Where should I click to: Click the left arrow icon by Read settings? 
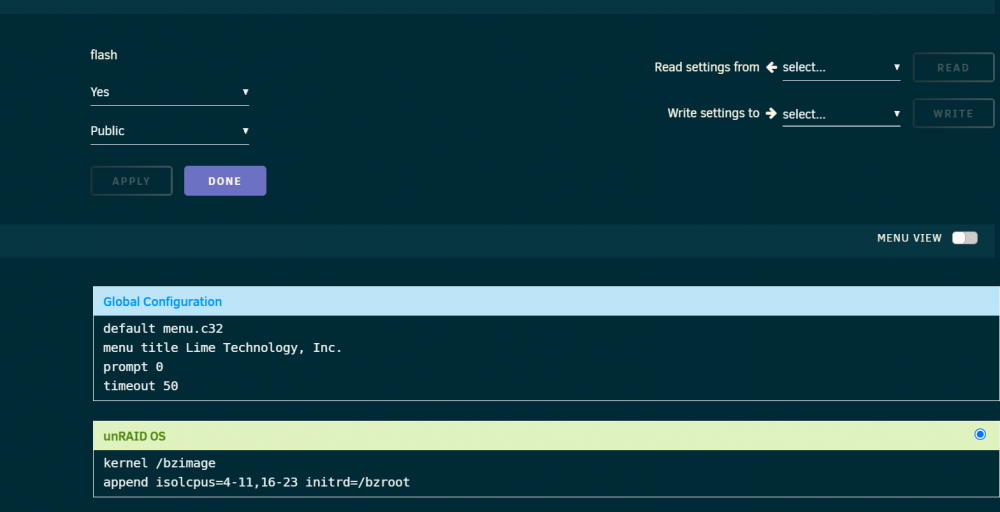tap(772, 67)
